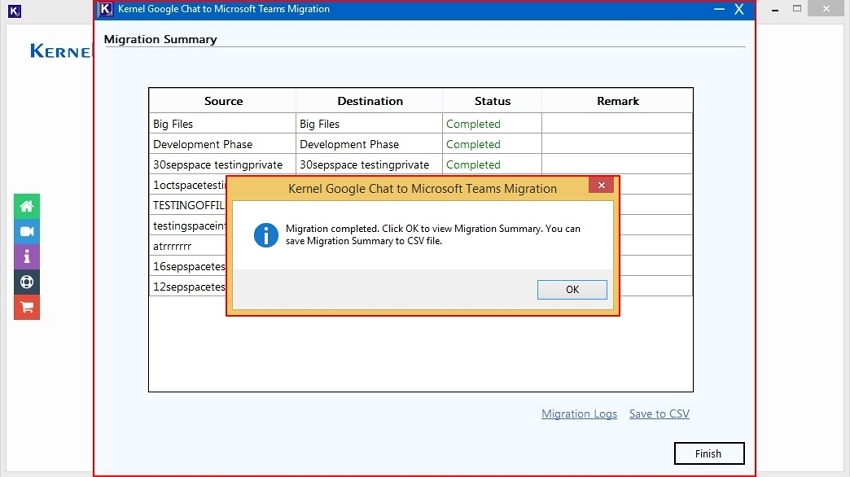Maximize the background main window

(797, 8)
